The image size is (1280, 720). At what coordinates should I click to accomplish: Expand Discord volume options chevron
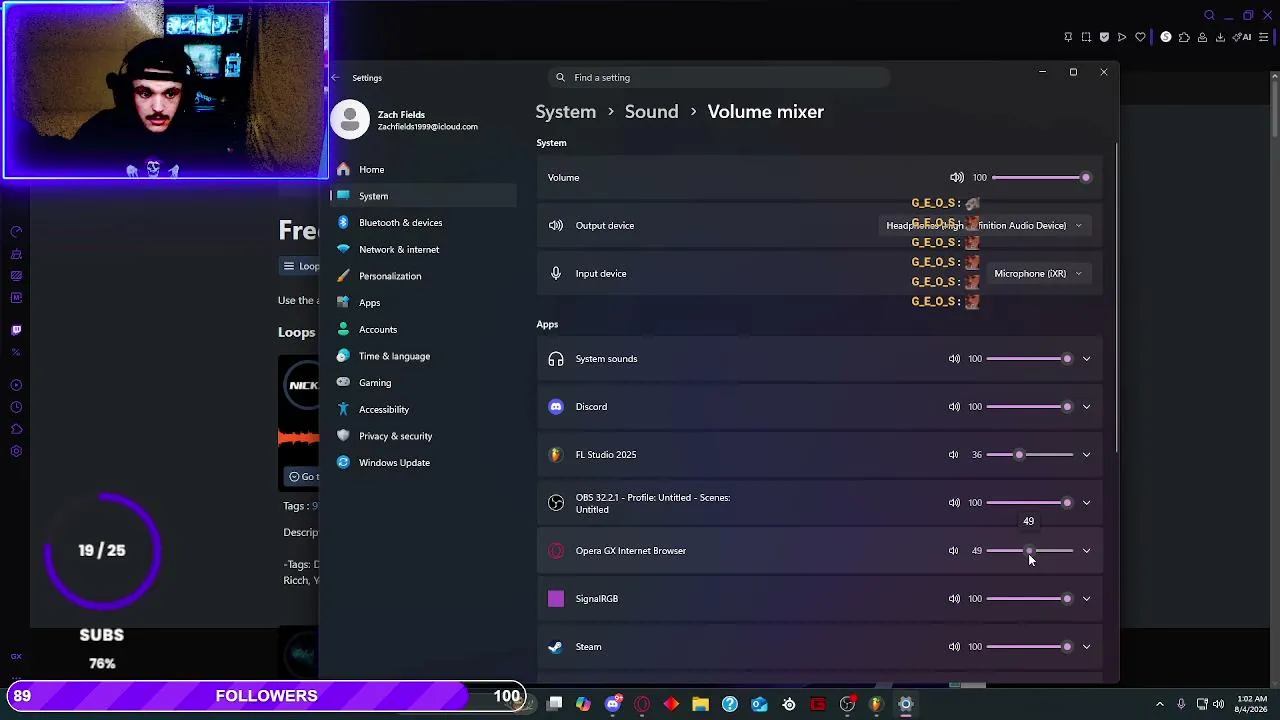coord(1086,407)
